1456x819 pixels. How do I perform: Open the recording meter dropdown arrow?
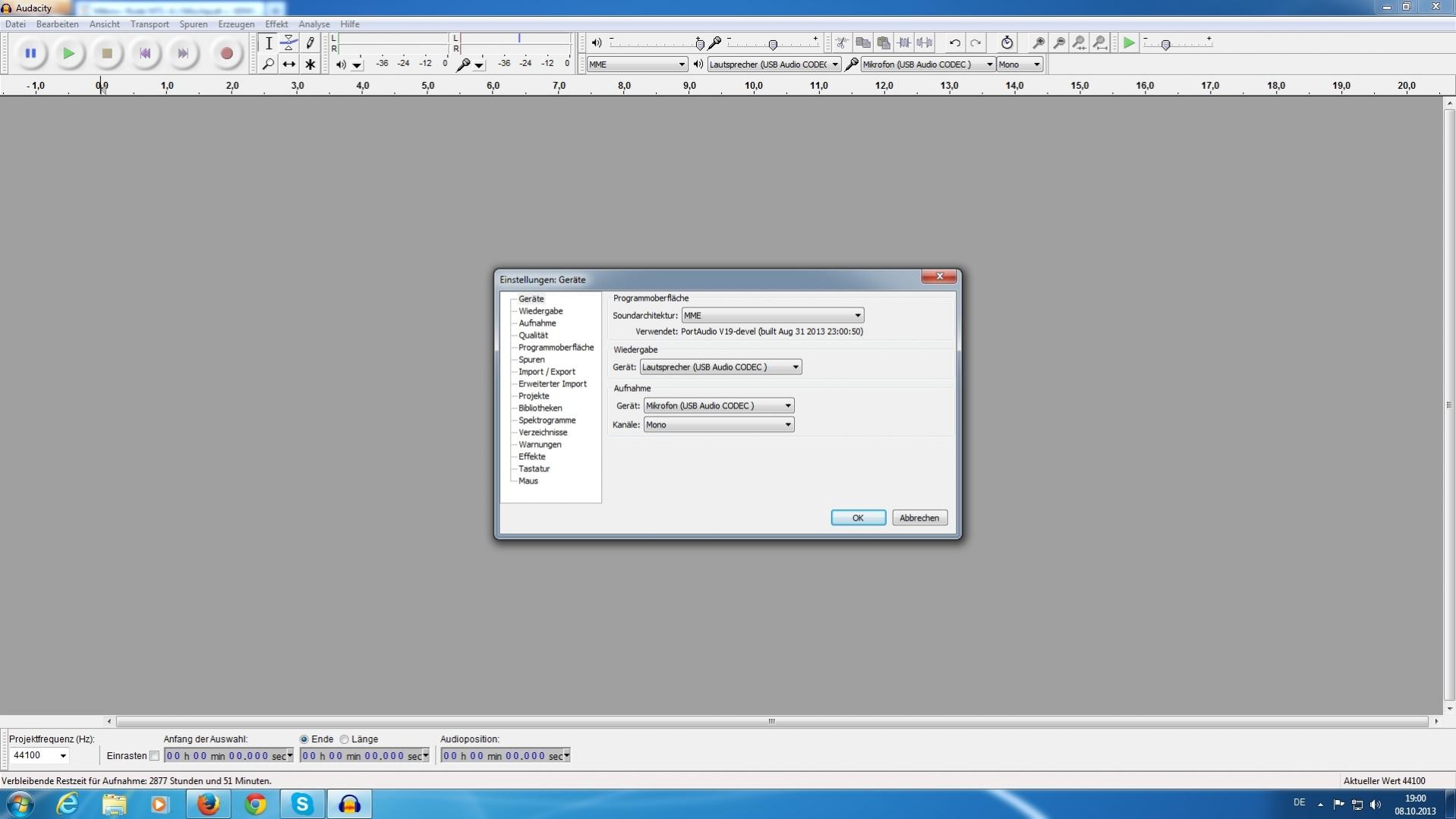coord(479,65)
